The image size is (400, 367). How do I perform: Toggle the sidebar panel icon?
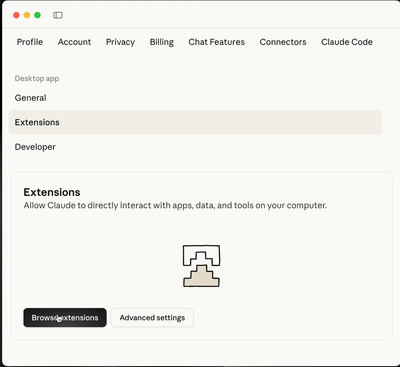coord(58,15)
